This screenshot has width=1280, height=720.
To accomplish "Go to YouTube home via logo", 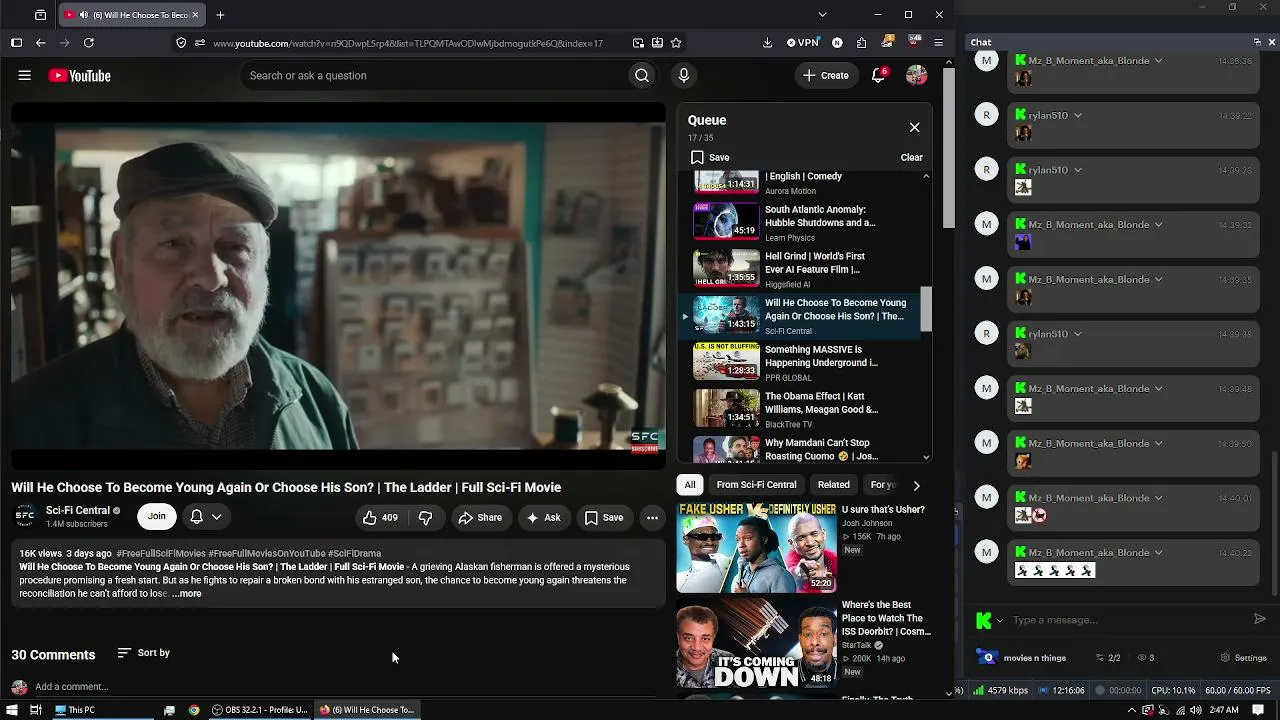I will [79, 76].
